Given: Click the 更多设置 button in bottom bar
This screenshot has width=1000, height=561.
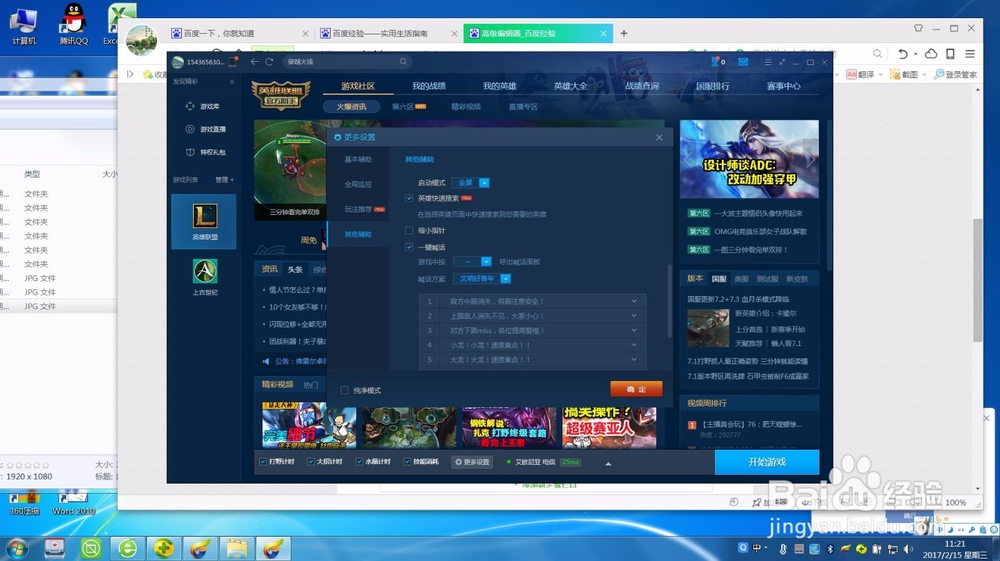Looking at the screenshot, I should point(472,462).
